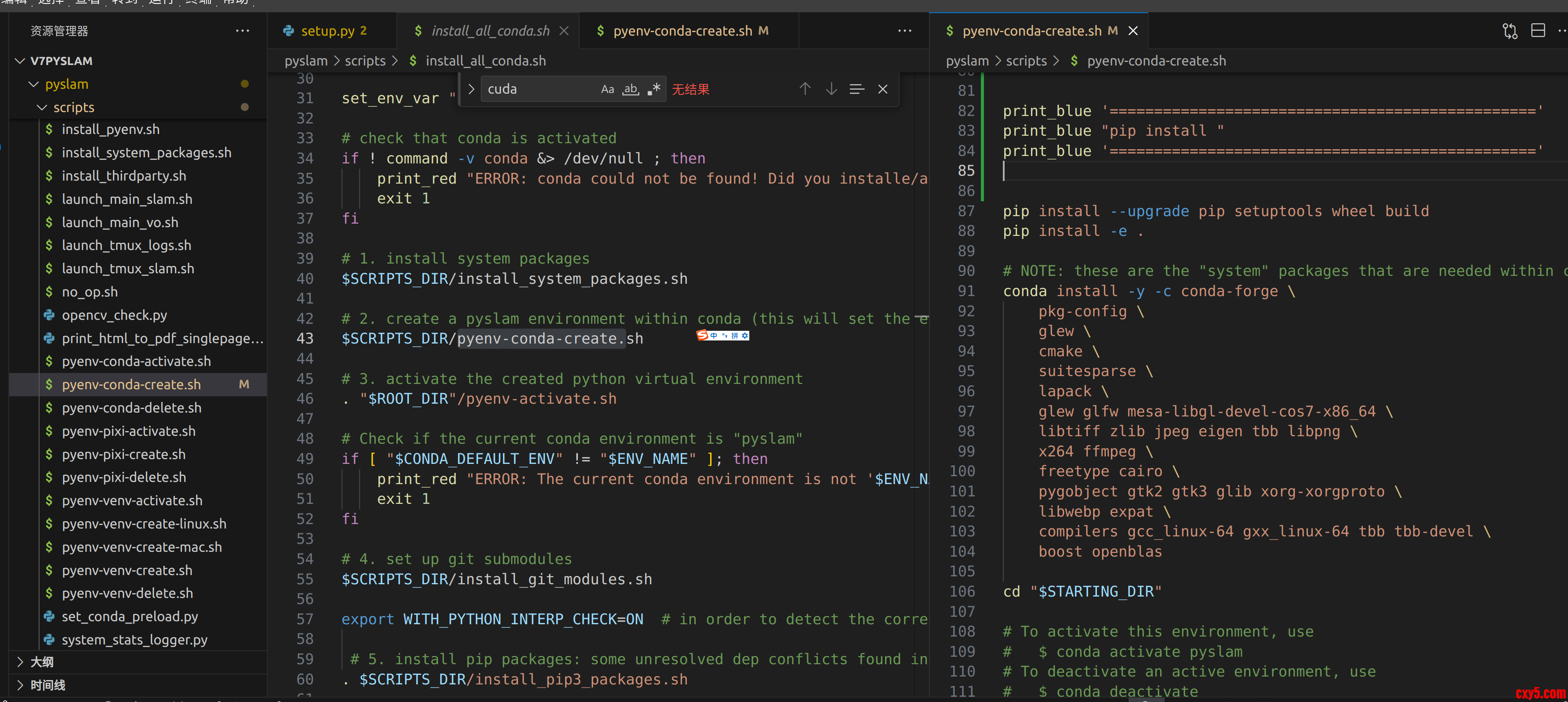Open Explorer panel more actions menu
1568x702 pixels.
point(242,30)
